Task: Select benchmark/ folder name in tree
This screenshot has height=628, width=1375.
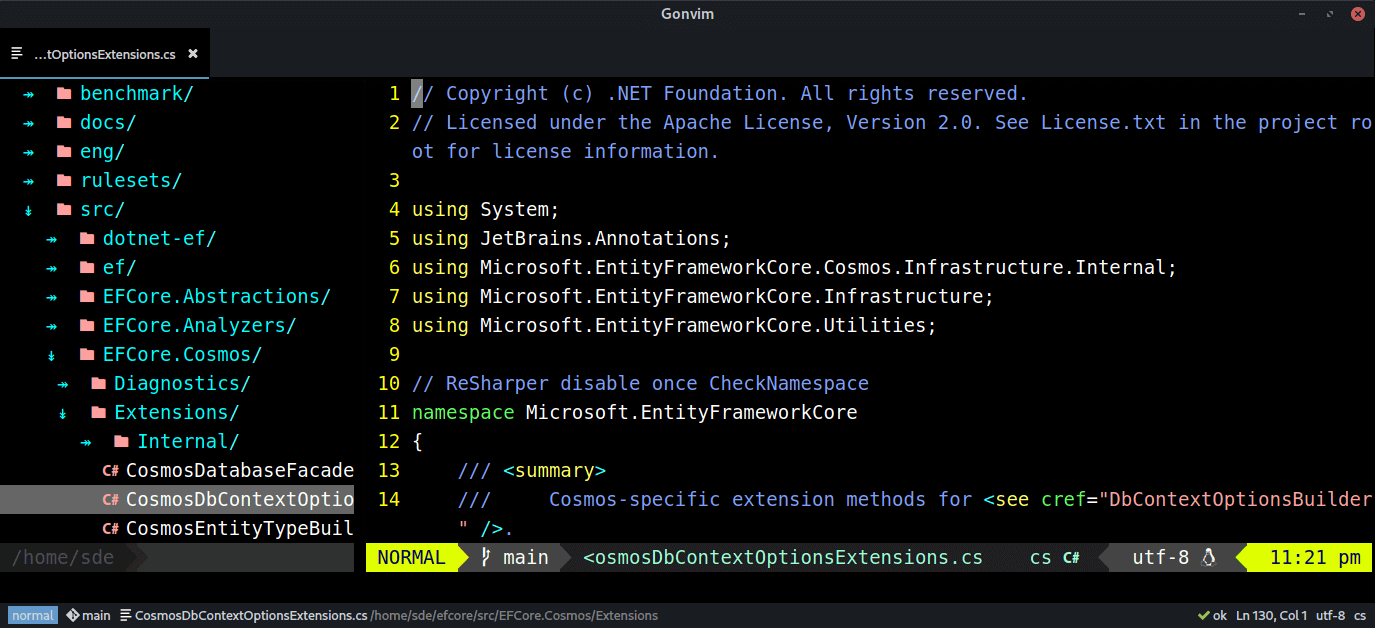Action: click(x=137, y=94)
